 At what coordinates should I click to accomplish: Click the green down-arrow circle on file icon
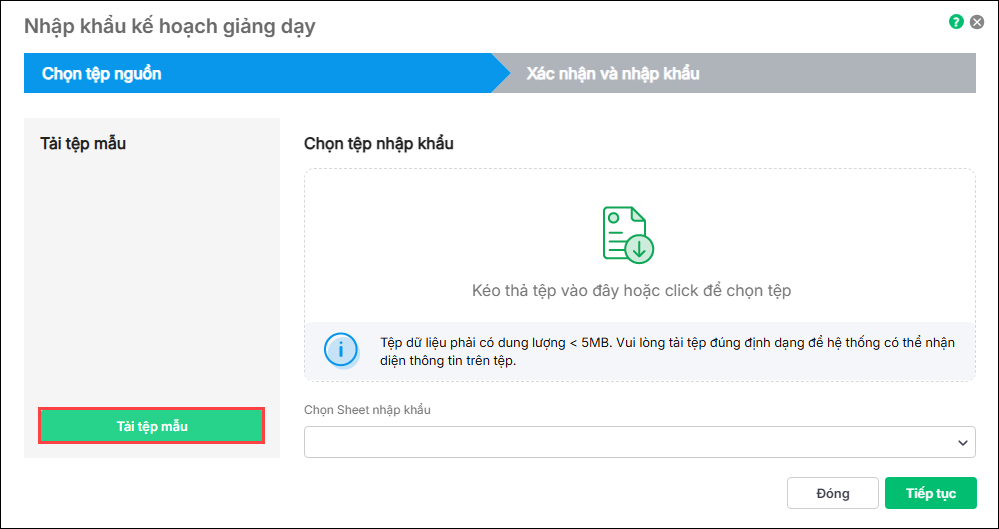[640, 249]
